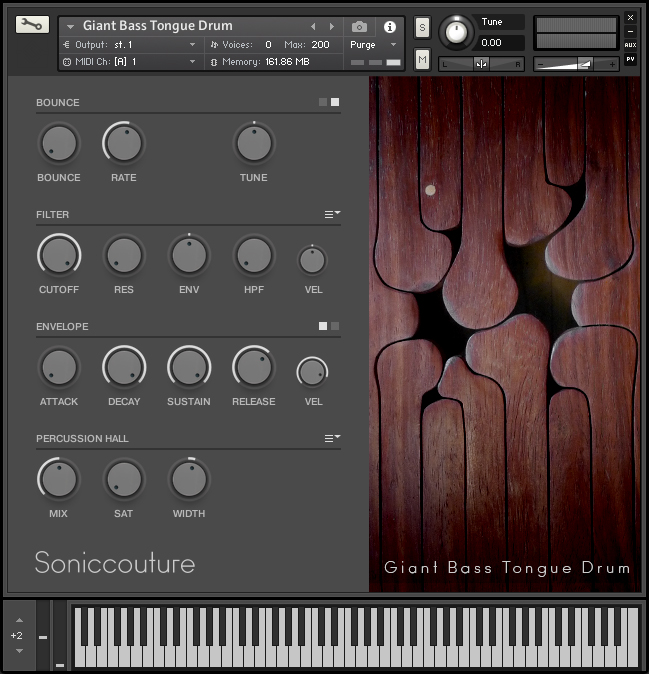Open instrument name dropdown triangle

(70, 27)
